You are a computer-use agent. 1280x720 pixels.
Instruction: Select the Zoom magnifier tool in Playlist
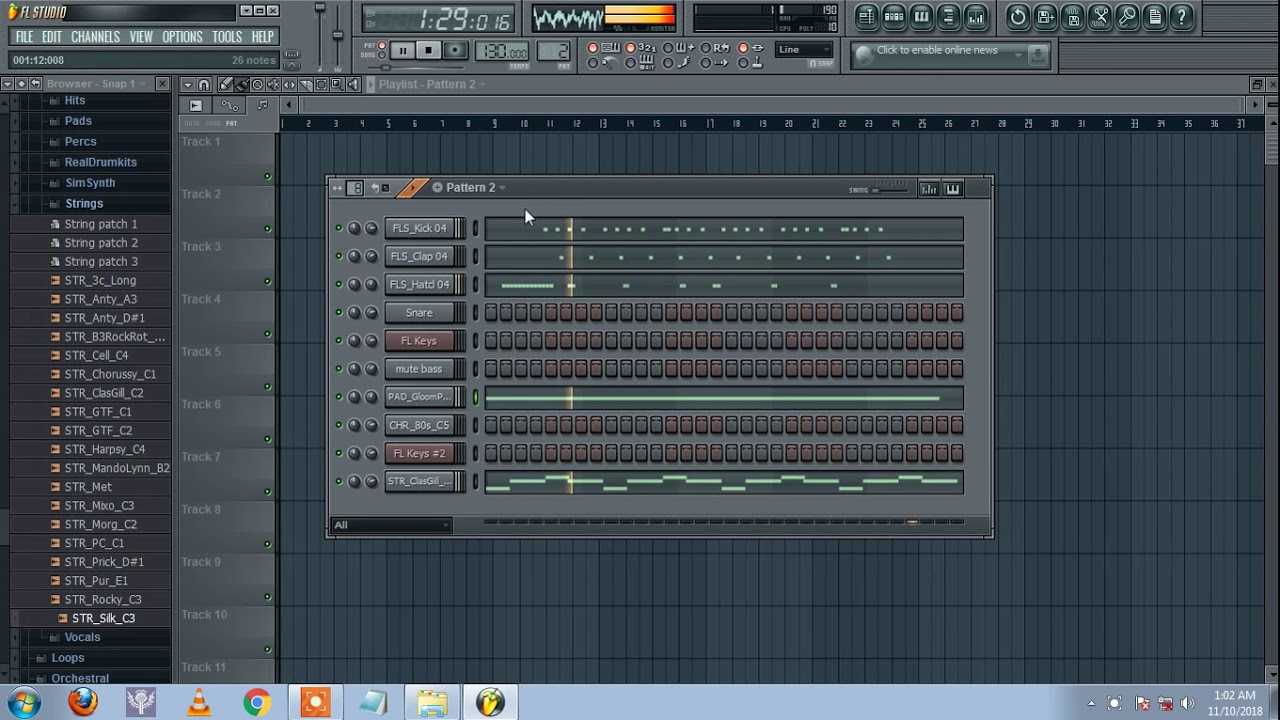click(337, 85)
